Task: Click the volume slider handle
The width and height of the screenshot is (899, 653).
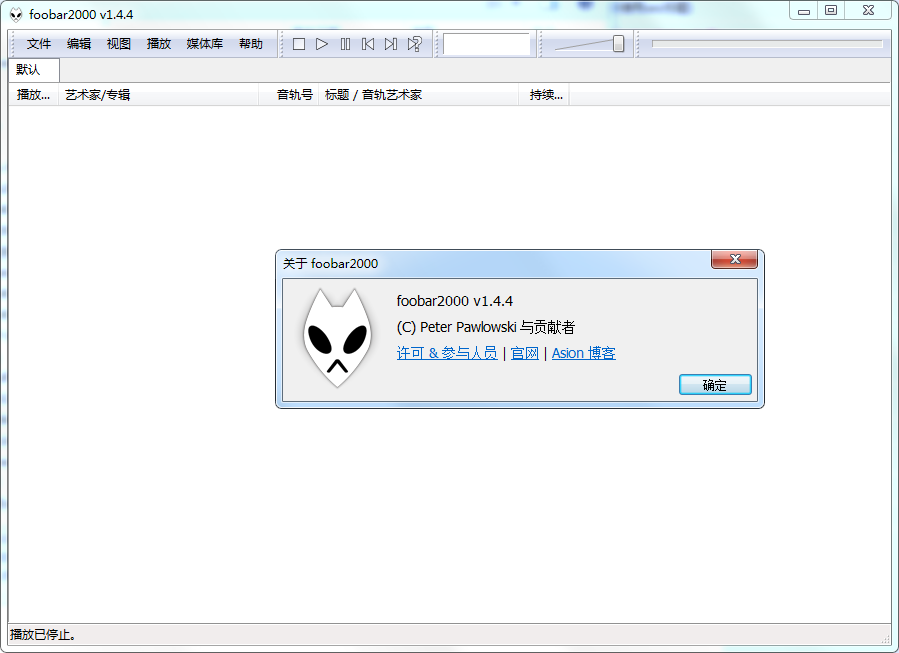Action: (618, 44)
